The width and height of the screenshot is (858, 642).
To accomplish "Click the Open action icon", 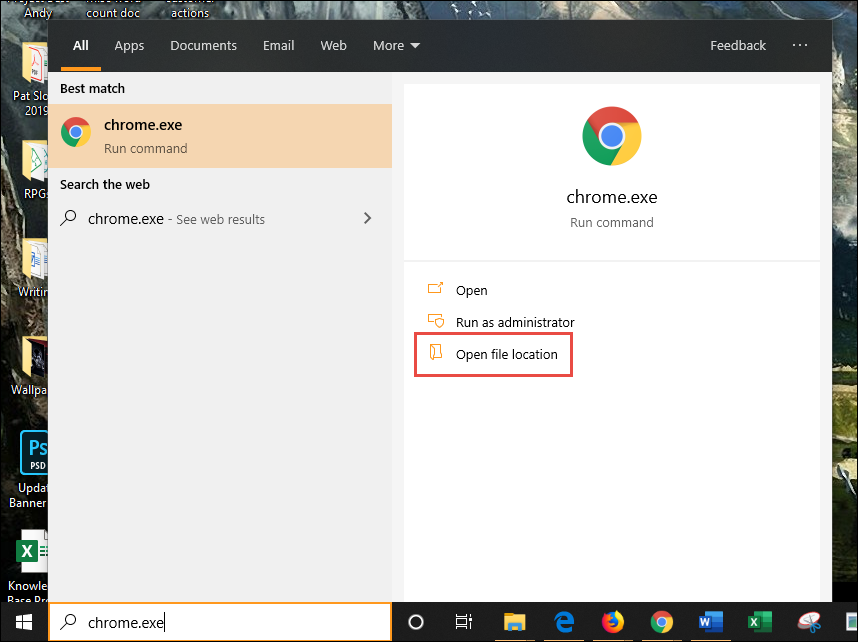I will (436, 288).
